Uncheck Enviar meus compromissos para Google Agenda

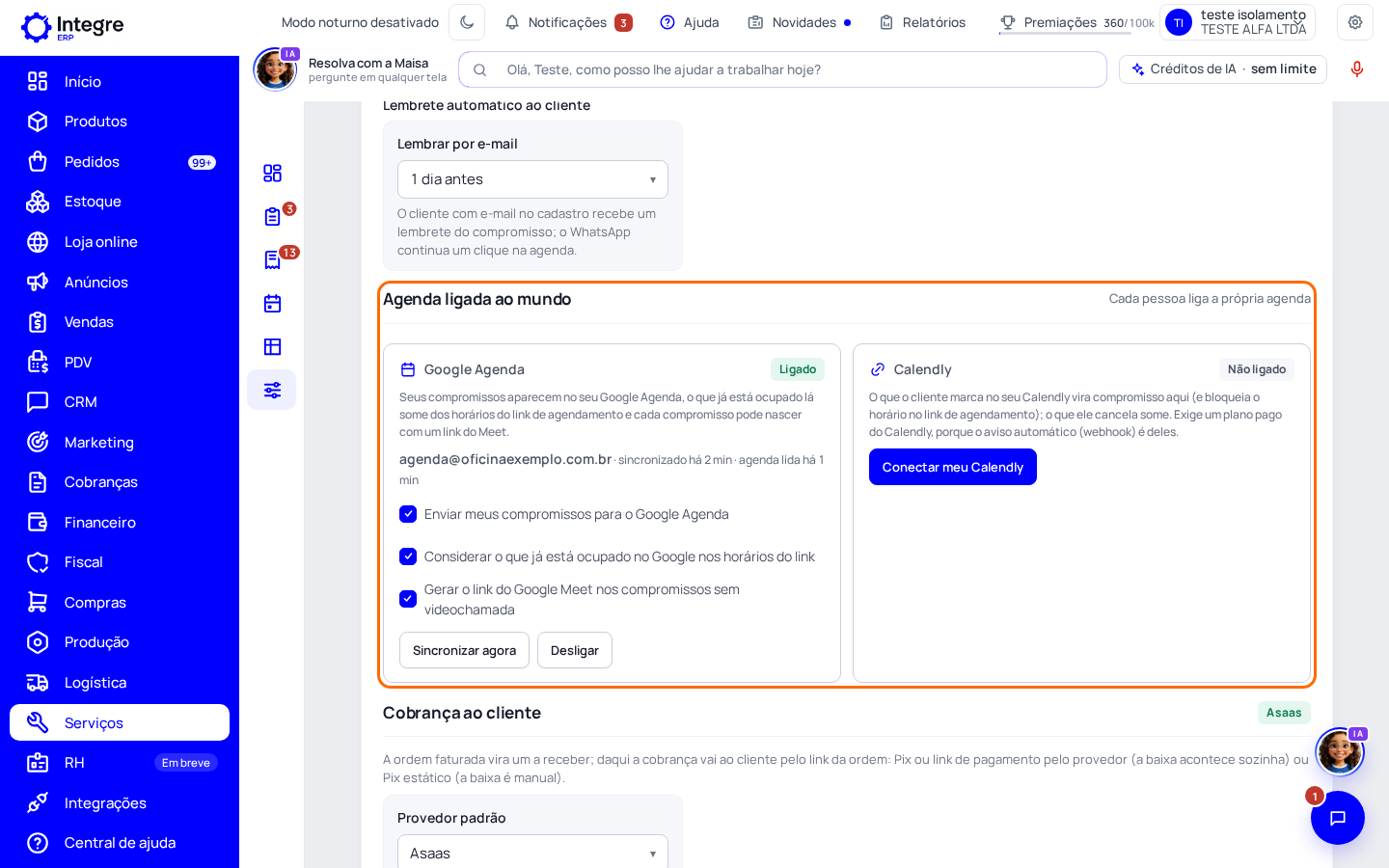click(408, 514)
